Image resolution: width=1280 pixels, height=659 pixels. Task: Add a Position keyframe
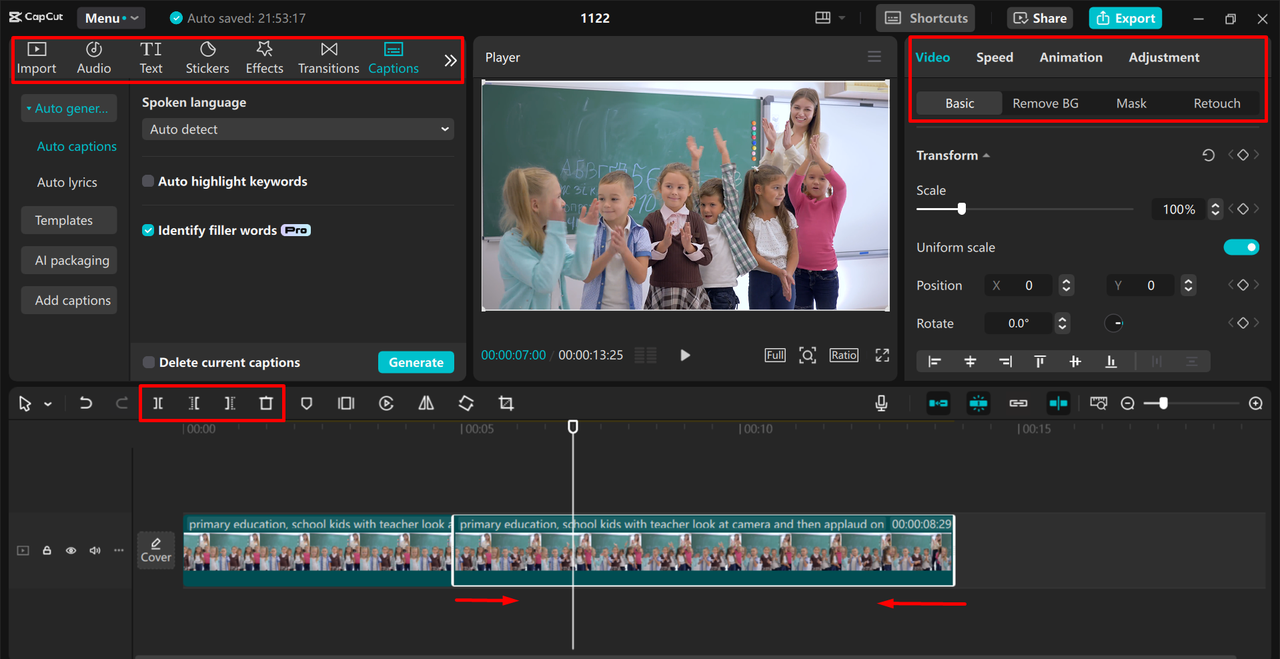click(1243, 285)
